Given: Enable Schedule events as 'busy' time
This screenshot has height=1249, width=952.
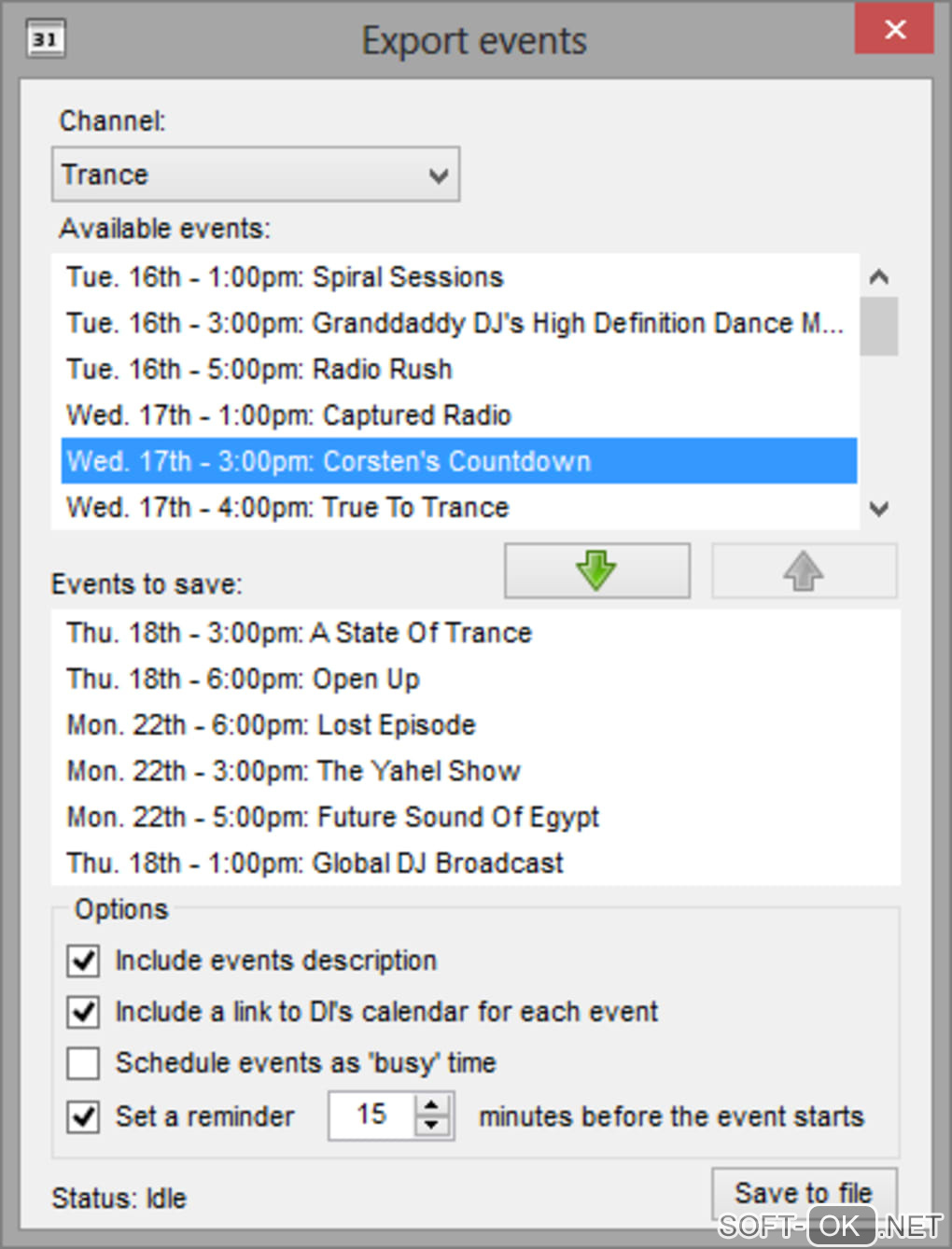Looking at the screenshot, I should (84, 1062).
